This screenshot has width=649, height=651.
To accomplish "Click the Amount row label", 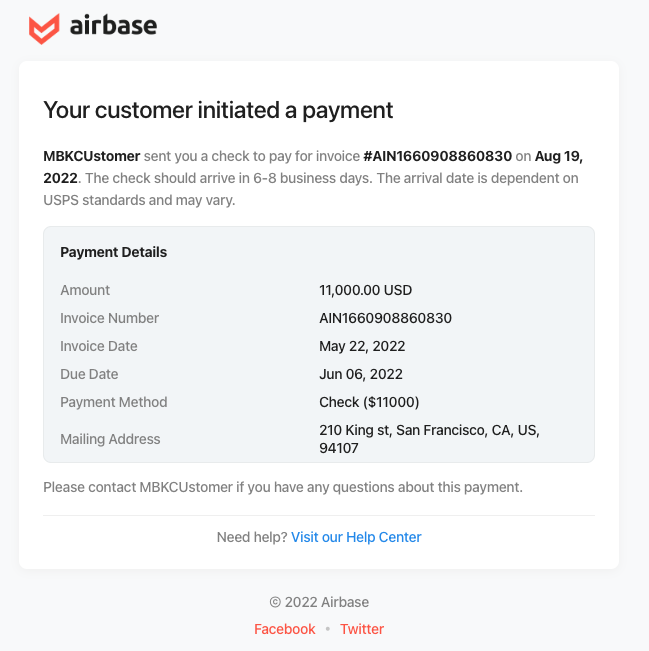I will pyautogui.click(x=85, y=290).
